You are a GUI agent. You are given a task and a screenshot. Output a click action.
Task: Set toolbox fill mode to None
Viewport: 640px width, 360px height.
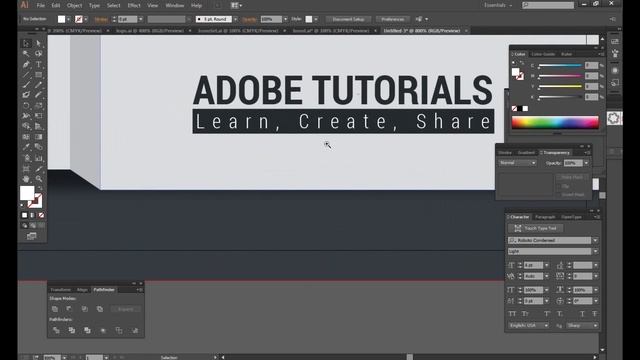[41, 215]
